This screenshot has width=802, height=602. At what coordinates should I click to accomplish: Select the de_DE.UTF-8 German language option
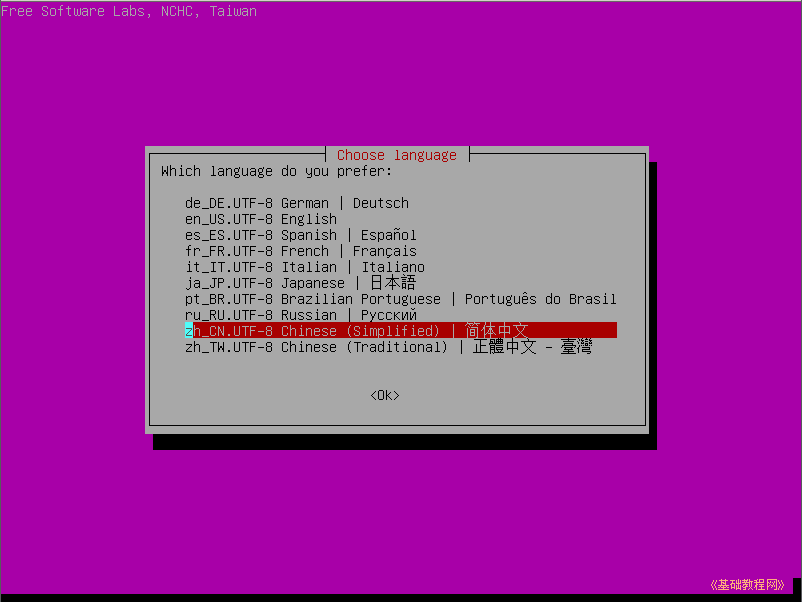pyautogui.click(x=297, y=203)
